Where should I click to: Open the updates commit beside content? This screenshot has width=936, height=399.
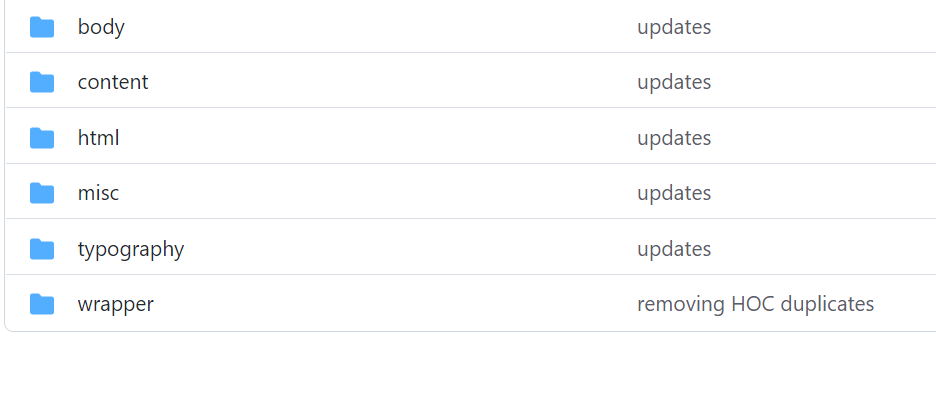tap(674, 82)
